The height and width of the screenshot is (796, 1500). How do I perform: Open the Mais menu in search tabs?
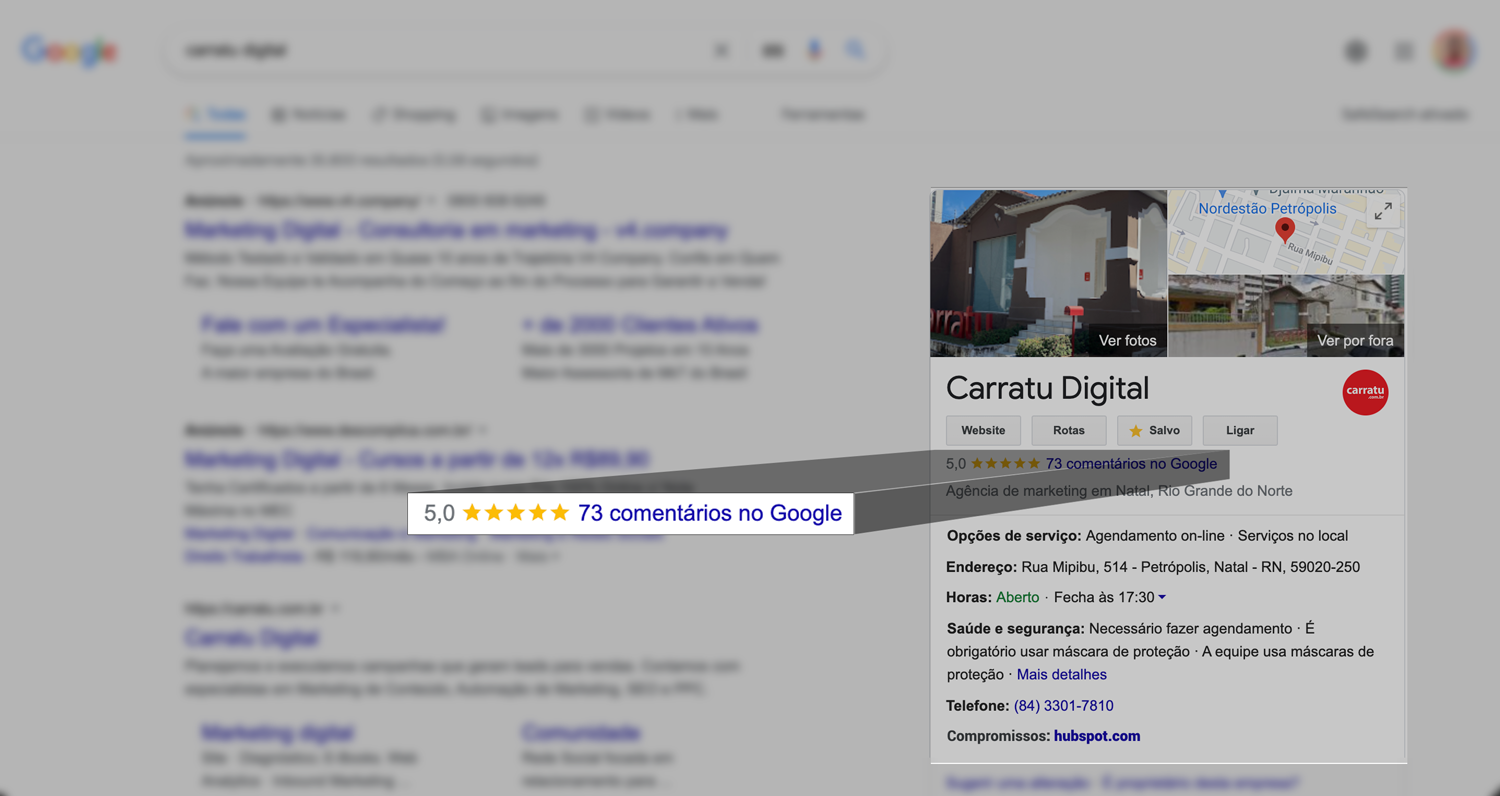[697, 115]
